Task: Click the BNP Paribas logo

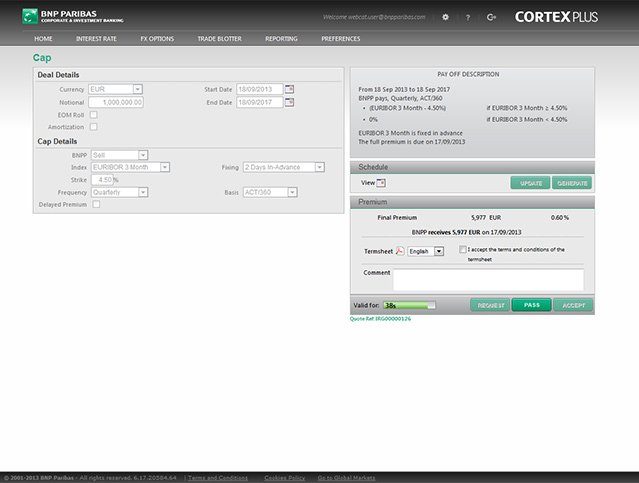Action: click(x=73, y=16)
